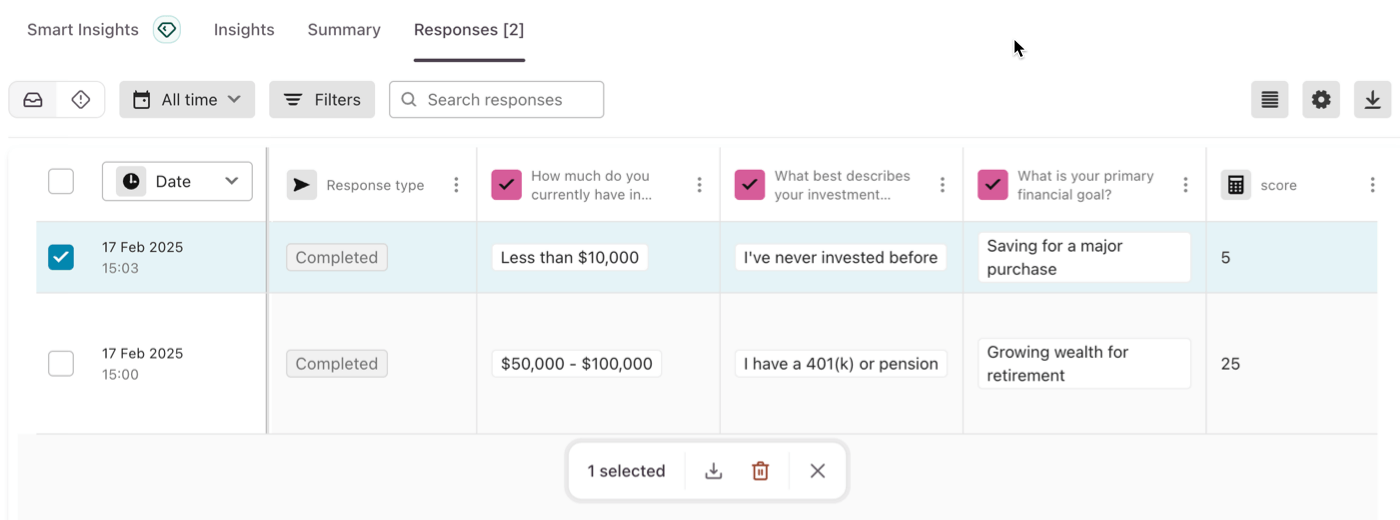The height and width of the screenshot is (520, 1400).
Task: Uncheck the 15:03 response row checkbox
Action: point(61,257)
